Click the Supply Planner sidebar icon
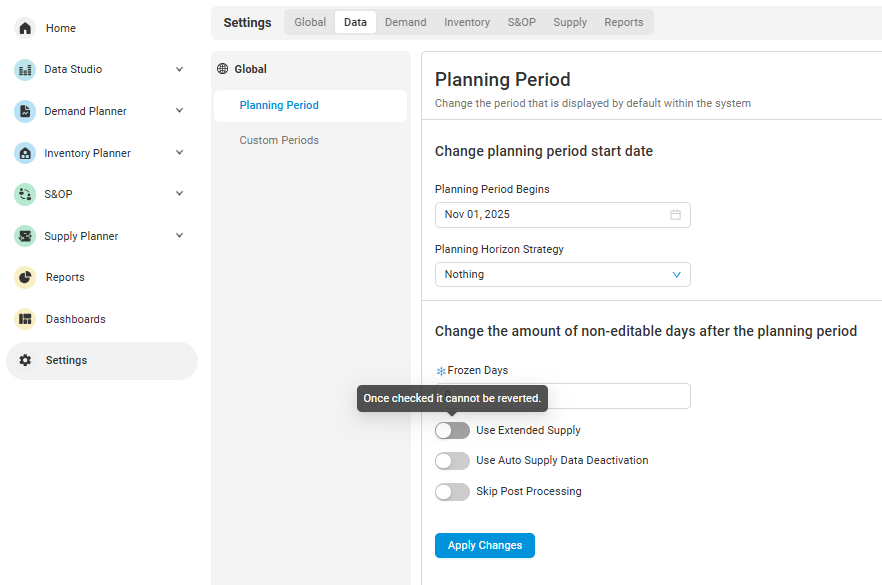Screen dimensions: 882x585 (25, 236)
